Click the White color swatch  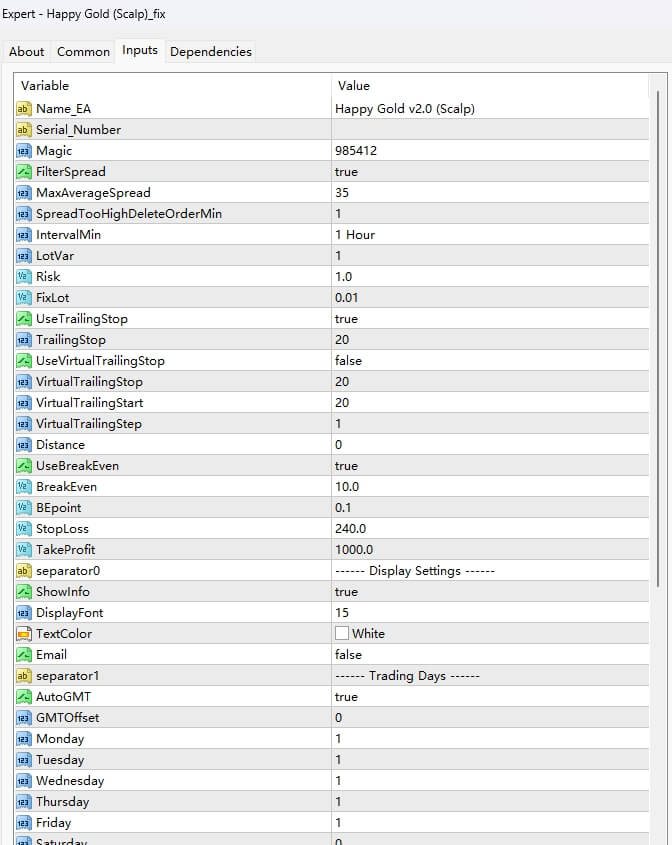(x=342, y=633)
